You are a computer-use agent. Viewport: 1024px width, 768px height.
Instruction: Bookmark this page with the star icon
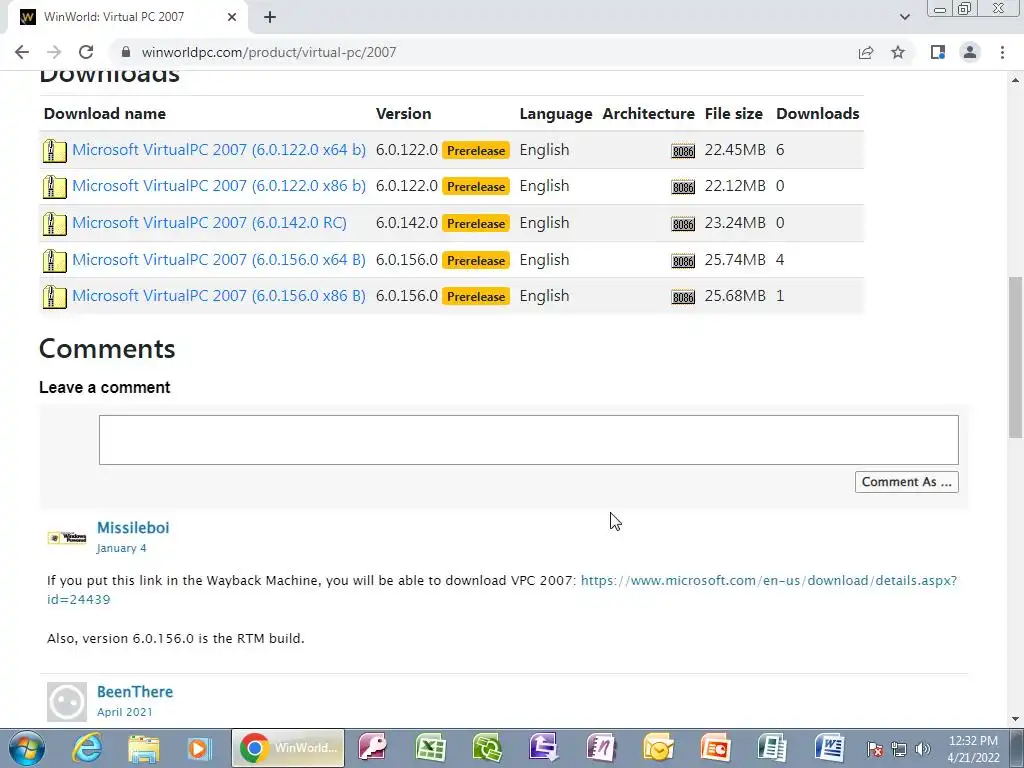coord(898,52)
